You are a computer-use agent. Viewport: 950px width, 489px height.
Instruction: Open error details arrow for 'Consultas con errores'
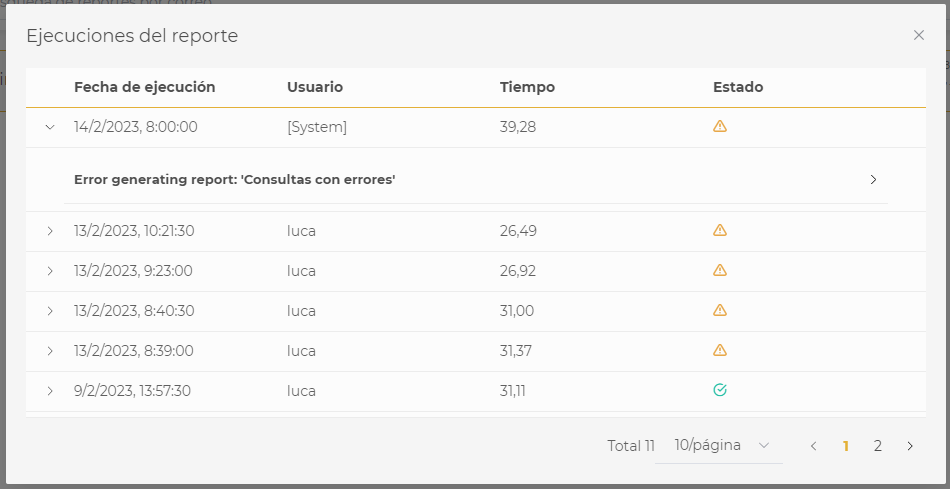coord(873,180)
